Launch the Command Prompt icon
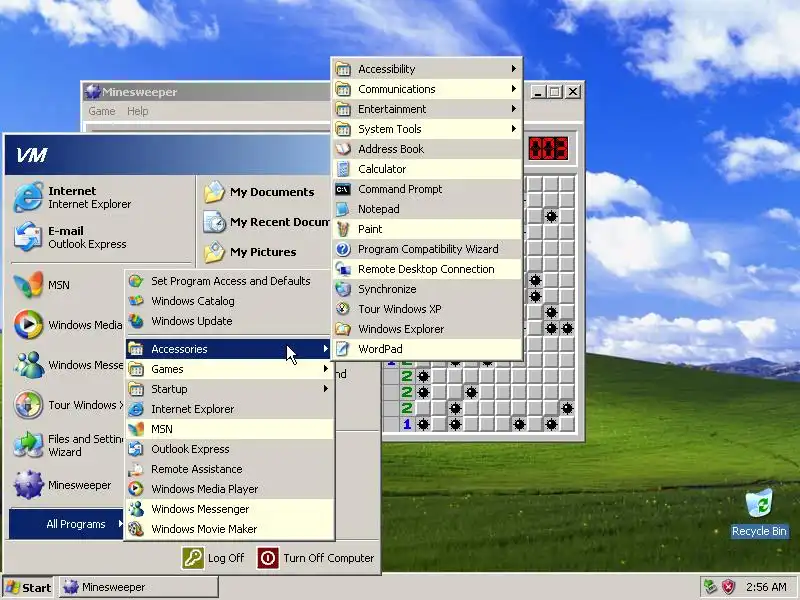The height and width of the screenshot is (600, 800). tap(343, 189)
